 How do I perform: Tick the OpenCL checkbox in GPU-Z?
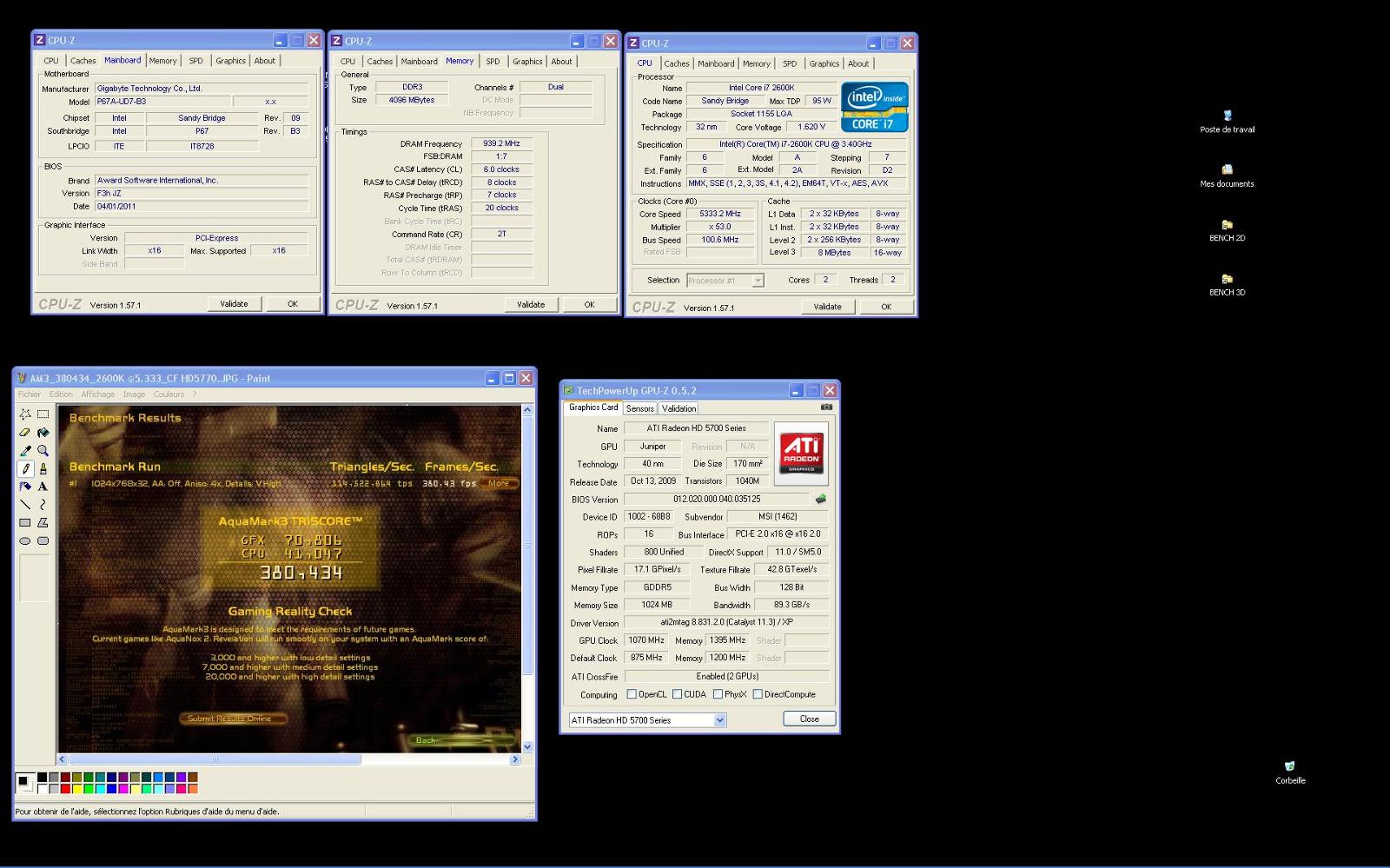(x=632, y=694)
